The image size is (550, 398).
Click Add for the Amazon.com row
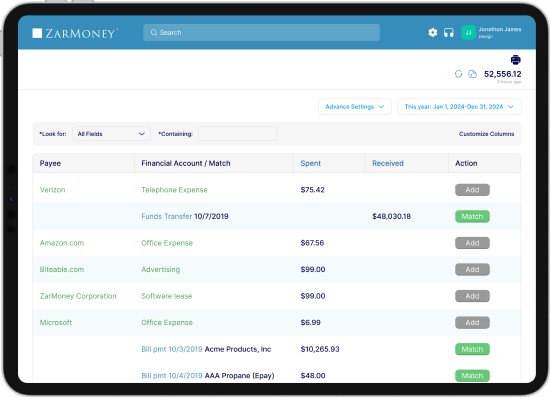click(x=472, y=243)
